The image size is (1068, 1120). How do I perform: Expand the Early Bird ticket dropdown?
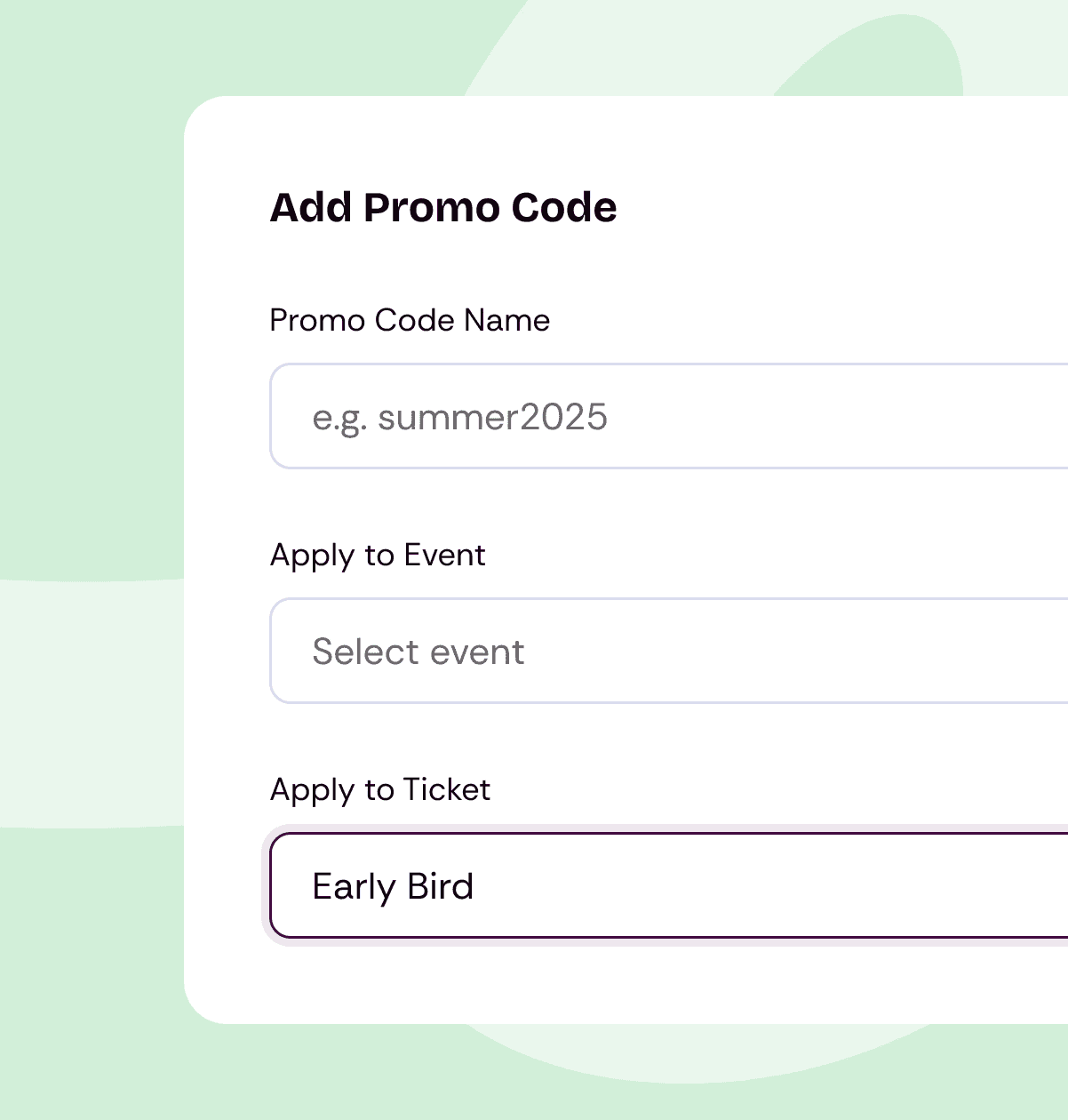click(x=669, y=885)
